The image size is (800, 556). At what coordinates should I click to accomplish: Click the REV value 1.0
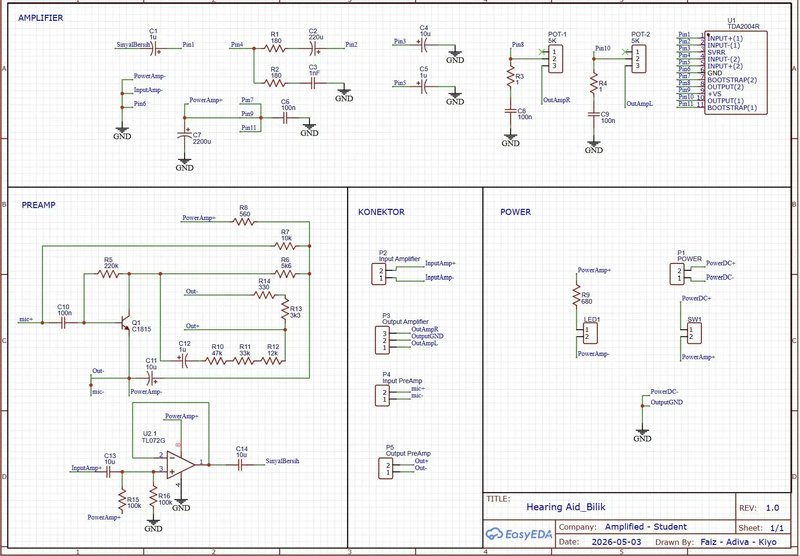tap(772, 508)
